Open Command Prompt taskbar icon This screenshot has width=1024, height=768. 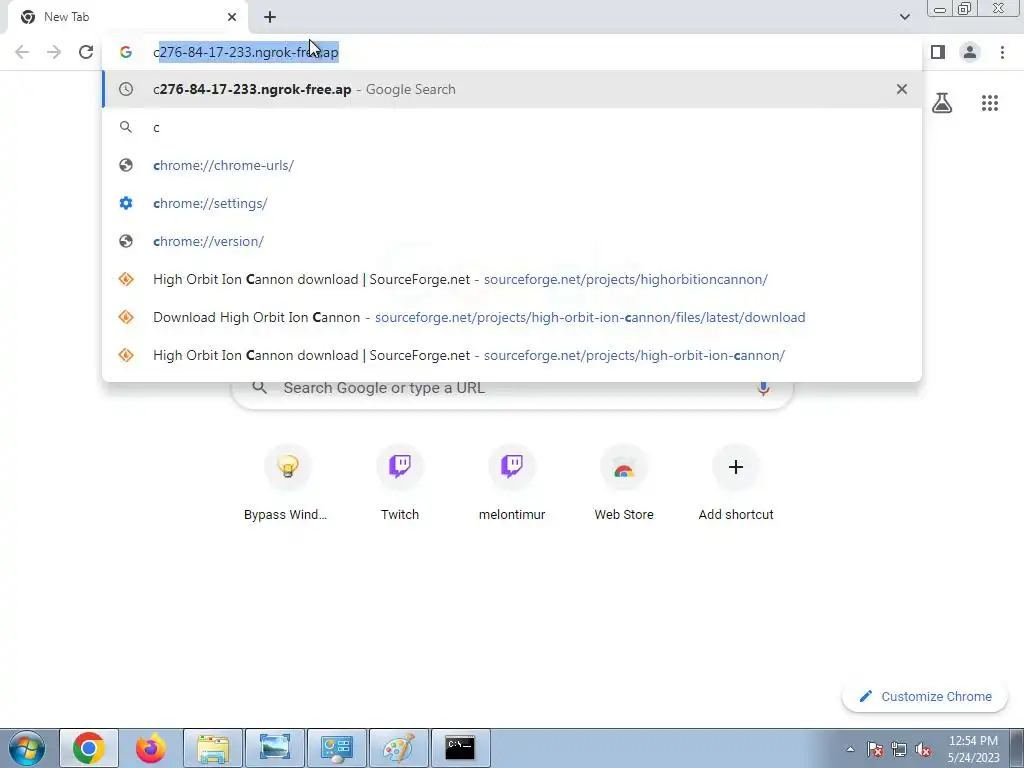click(461, 748)
